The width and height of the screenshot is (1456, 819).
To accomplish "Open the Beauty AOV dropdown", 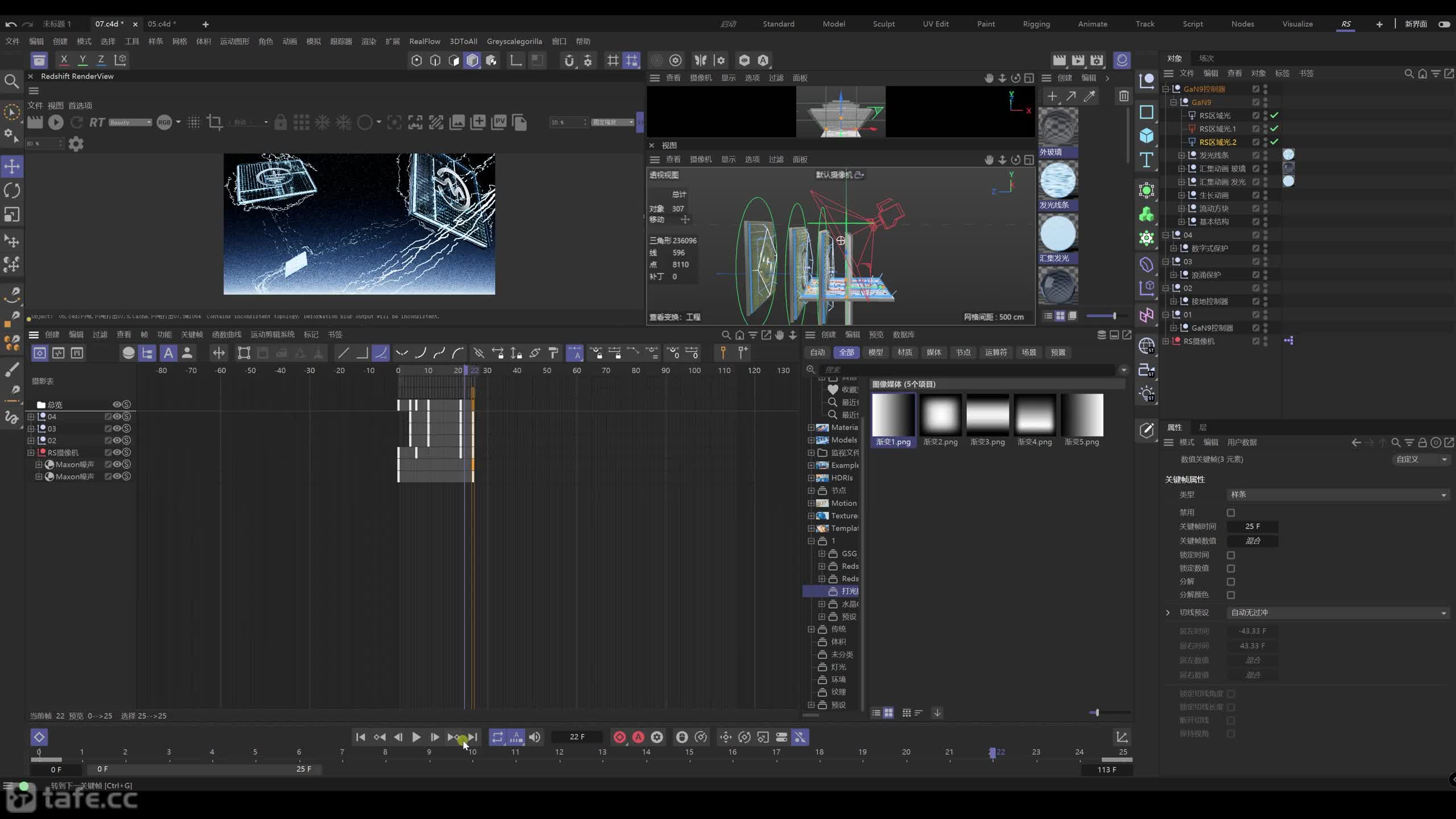I will pyautogui.click(x=130, y=122).
